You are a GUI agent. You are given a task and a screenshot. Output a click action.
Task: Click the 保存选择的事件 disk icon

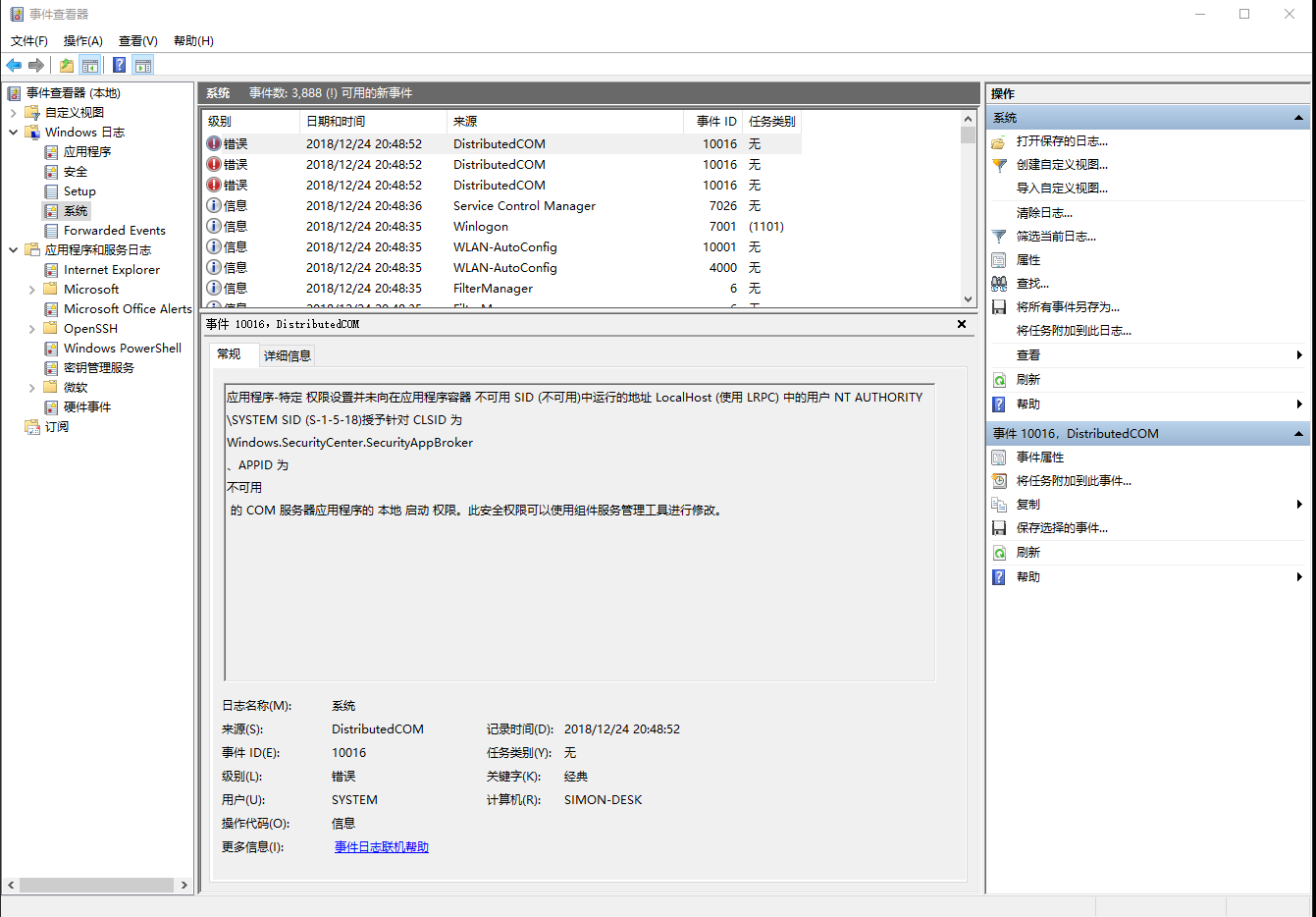coord(999,528)
